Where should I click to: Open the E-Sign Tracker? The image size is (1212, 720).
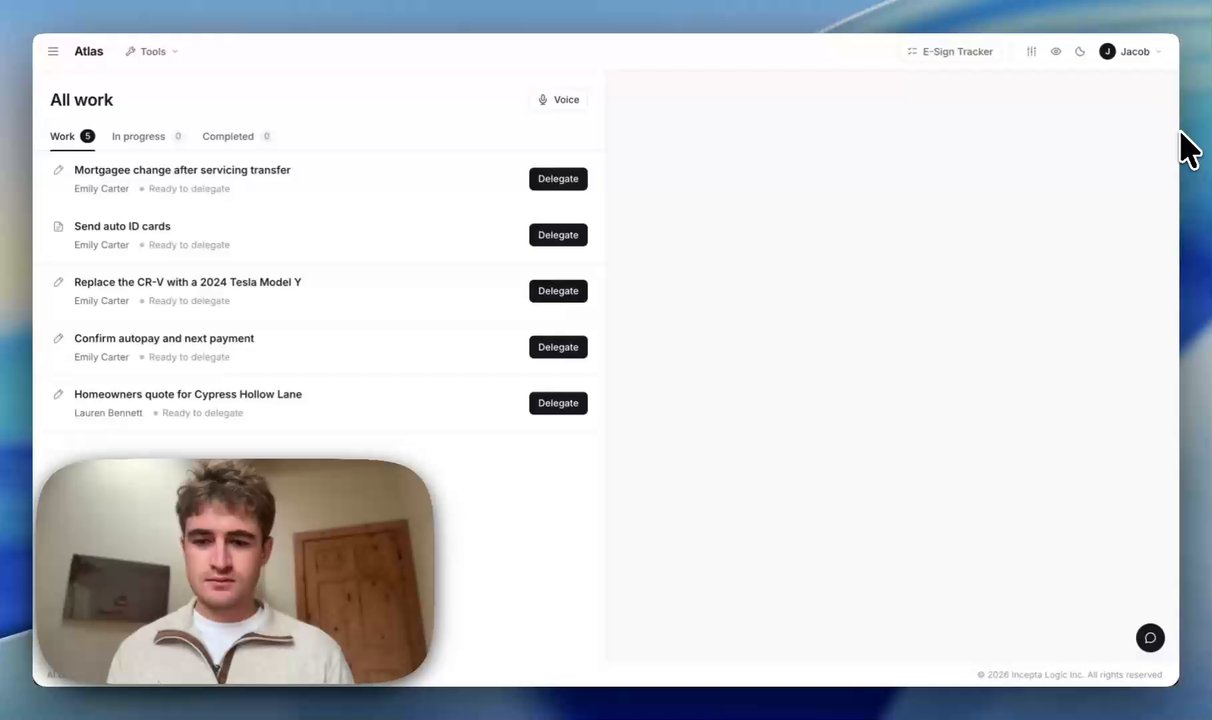pyautogui.click(x=950, y=51)
